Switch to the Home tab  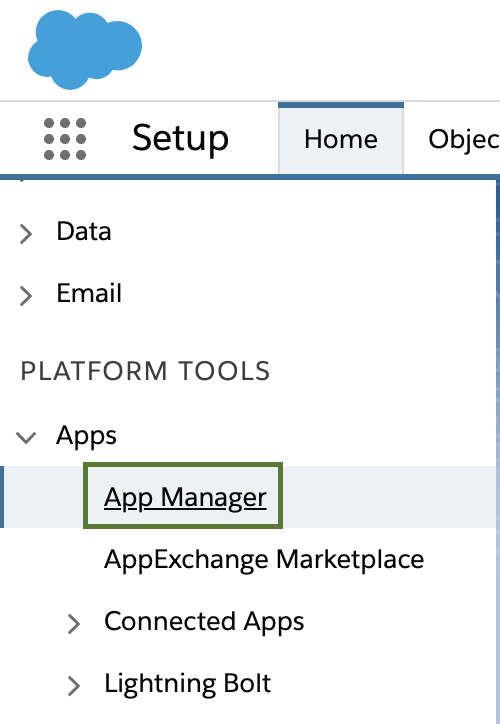click(341, 139)
